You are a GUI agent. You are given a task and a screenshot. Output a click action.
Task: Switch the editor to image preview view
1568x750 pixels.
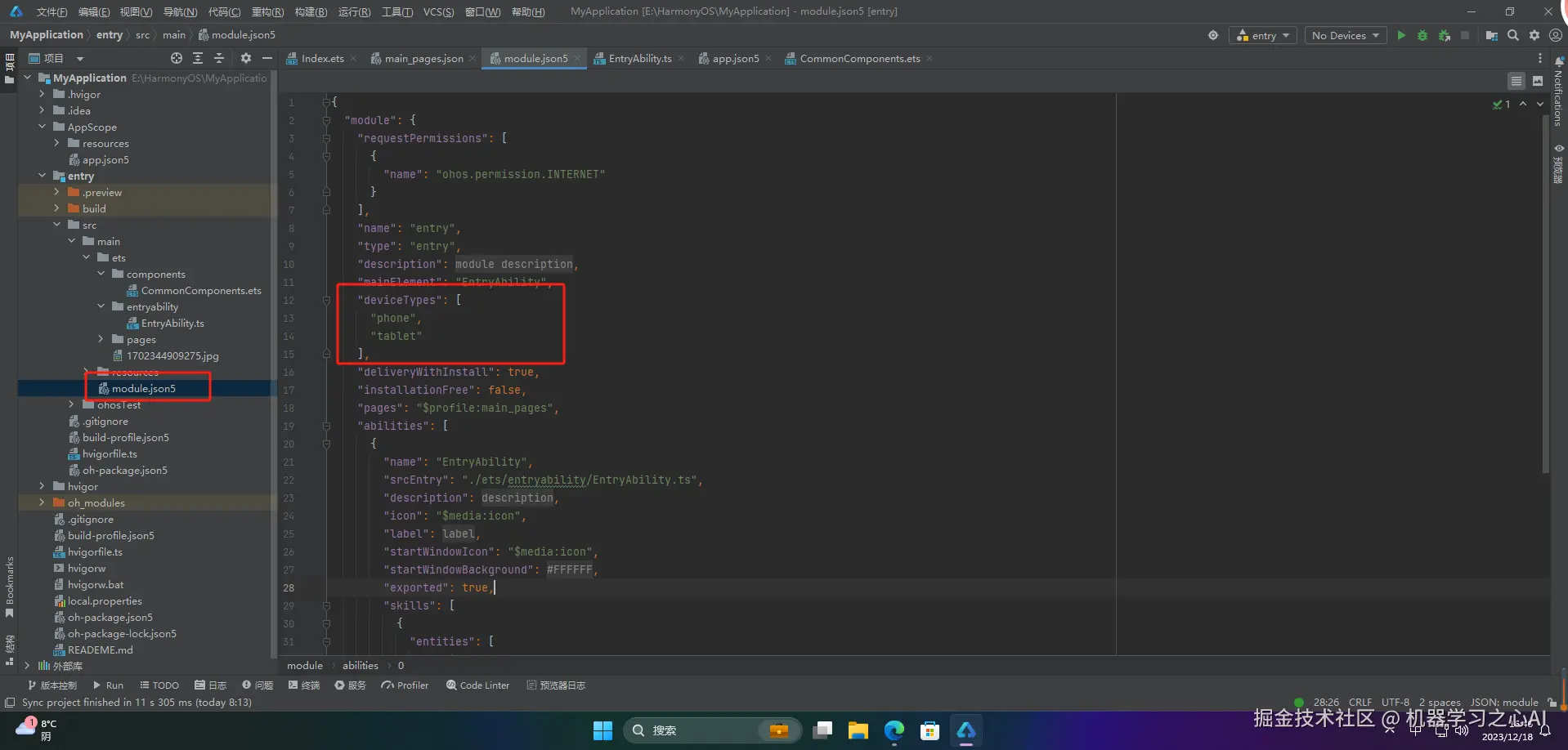[x=1538, y=81]
